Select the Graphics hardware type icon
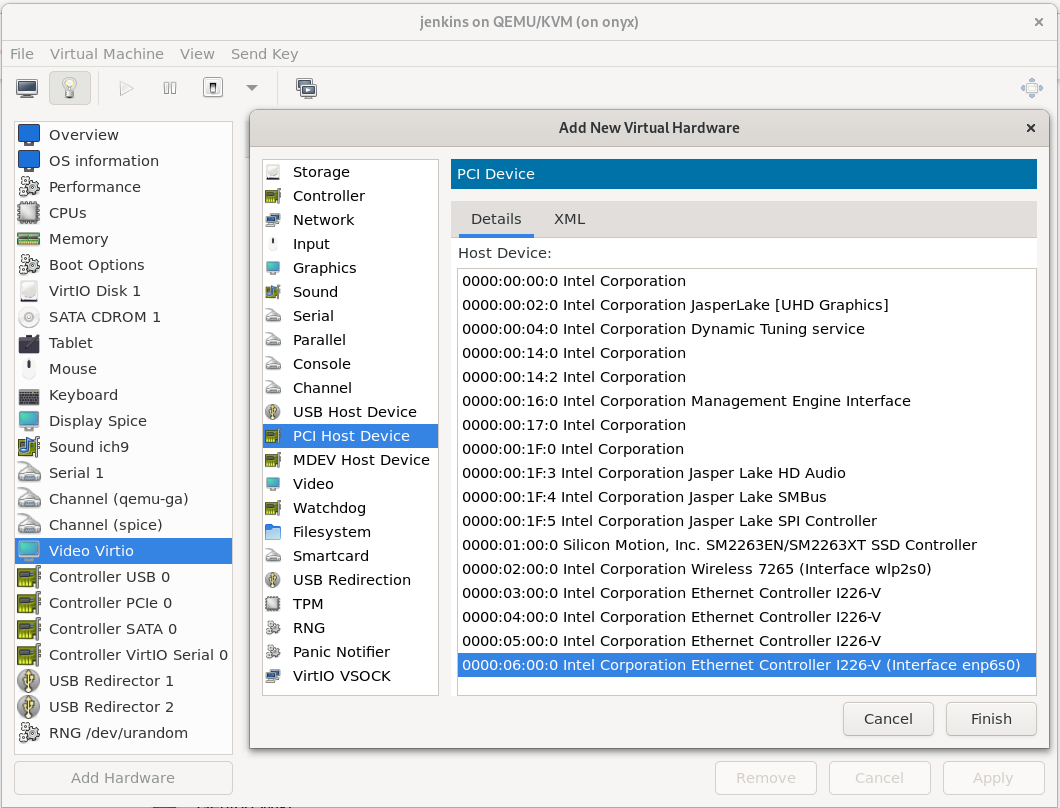Image resolution: width=1060 pixels, height=808 pixels. pyautogui.click(x=273, y=268)
